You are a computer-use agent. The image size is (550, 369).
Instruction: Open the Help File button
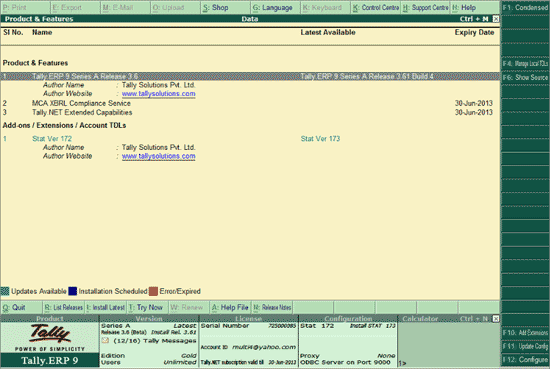tap(230, 308)
